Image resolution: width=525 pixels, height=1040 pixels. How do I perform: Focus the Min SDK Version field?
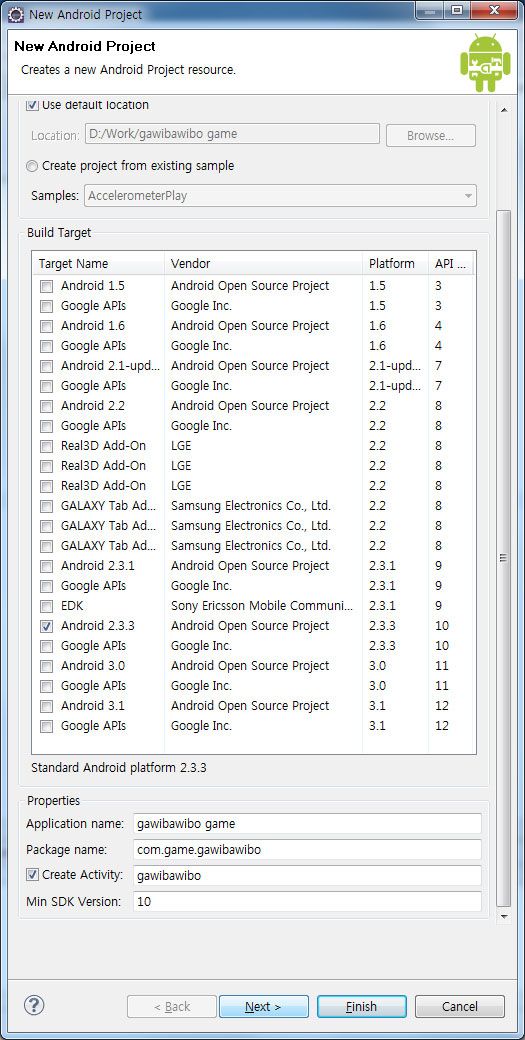pyautogui.click(x=307, y=901)
